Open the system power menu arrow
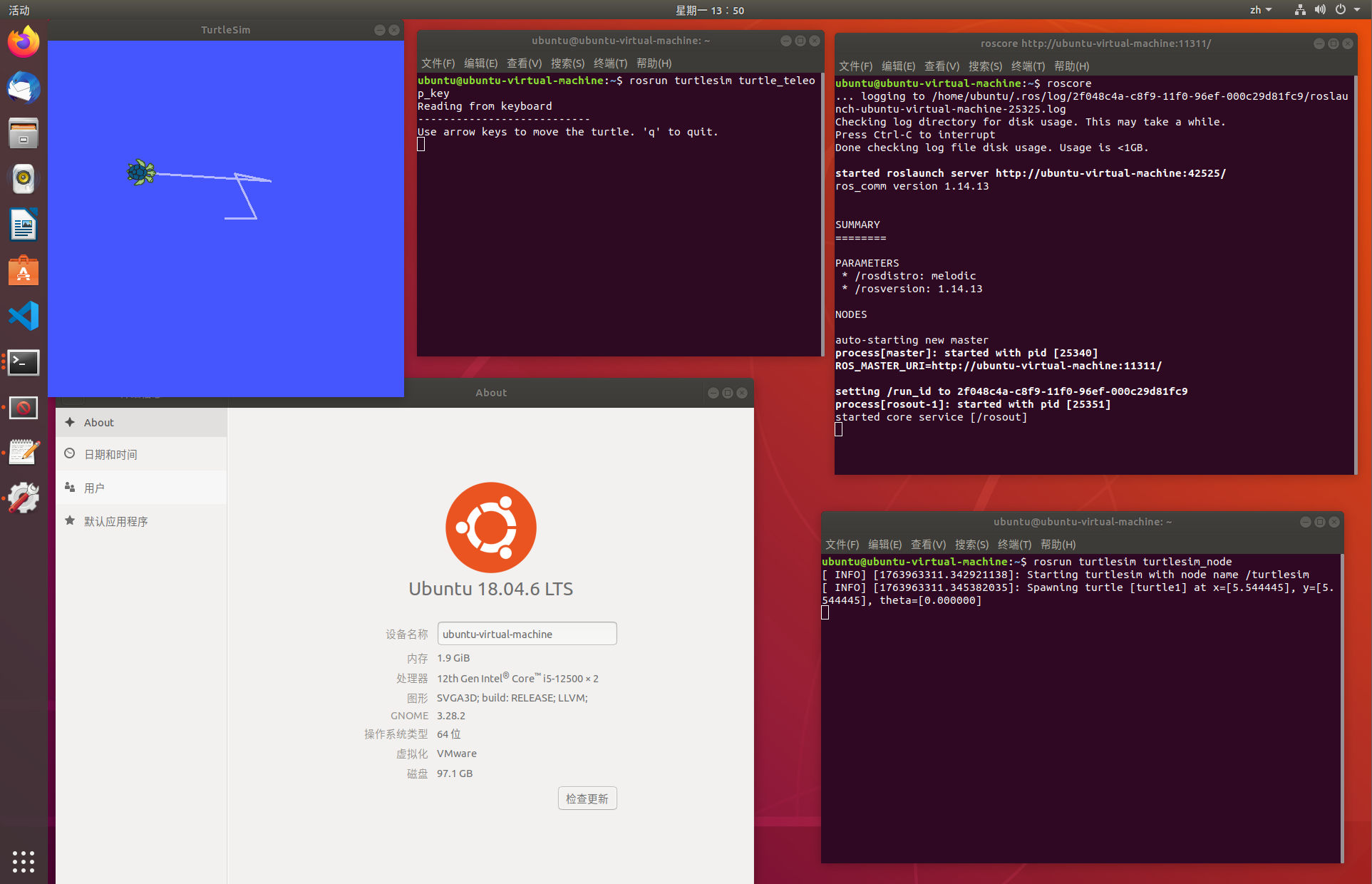This screenshot has height=884, width=1372. [x=1357, y=10]
